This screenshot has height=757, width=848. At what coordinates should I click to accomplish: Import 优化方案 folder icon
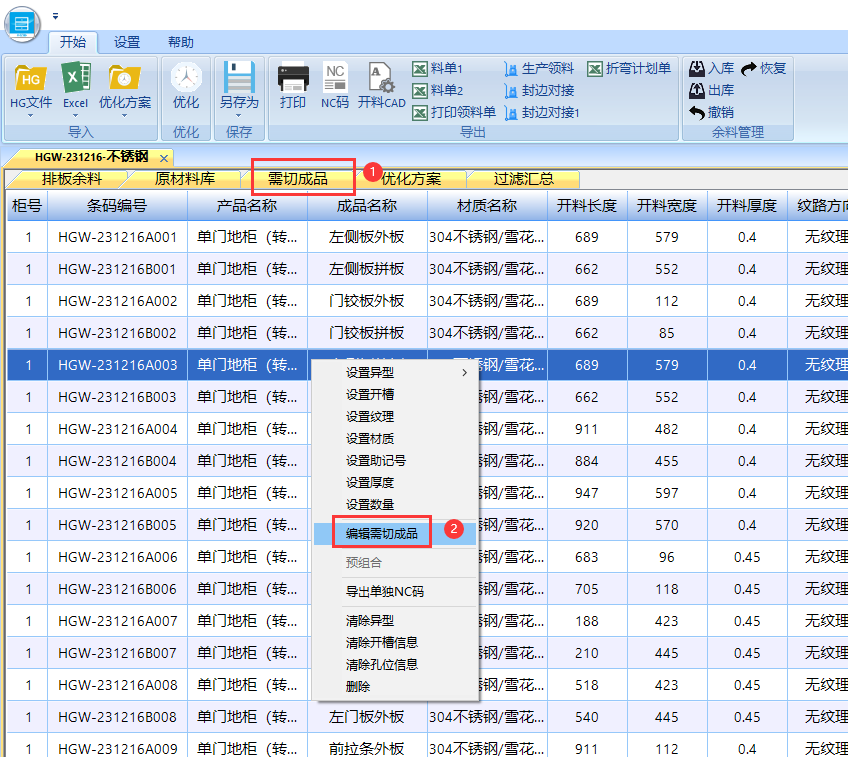pyautogui.click(x=124, y=78)
